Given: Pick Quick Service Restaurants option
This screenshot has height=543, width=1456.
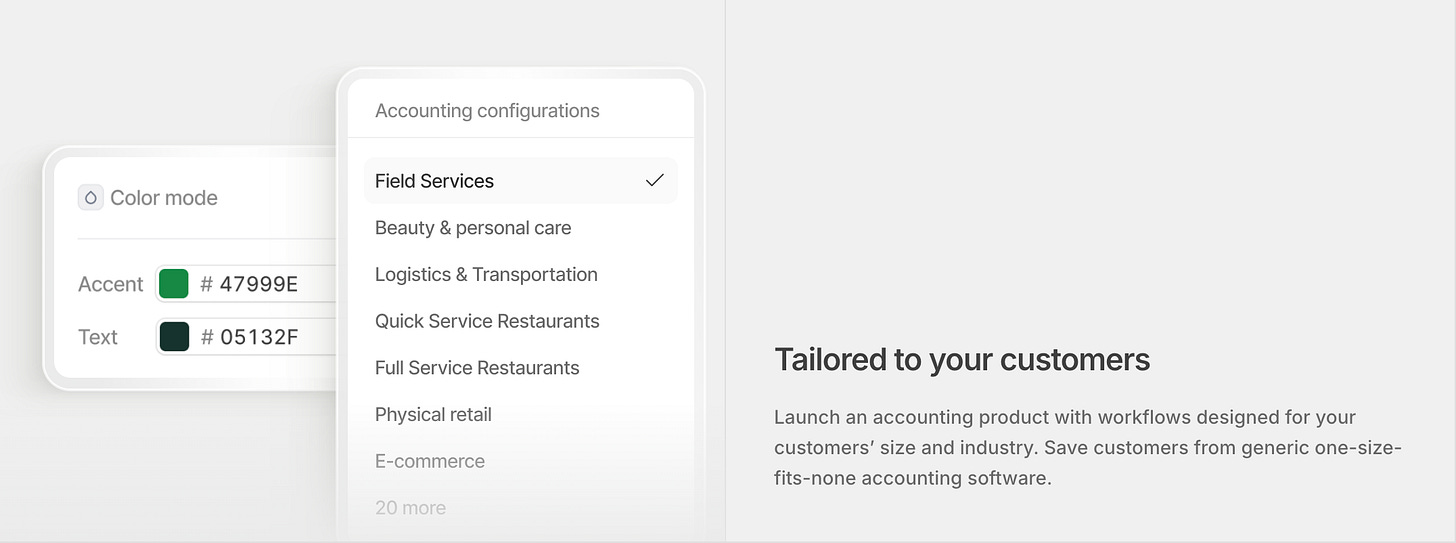Looking at the screenshot, I should click(x=487, y=321).
